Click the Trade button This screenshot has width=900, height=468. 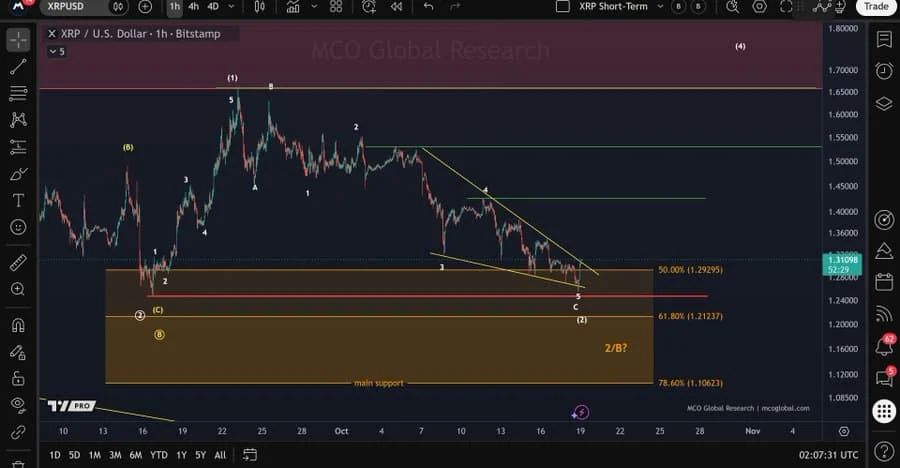coord(876,6)
